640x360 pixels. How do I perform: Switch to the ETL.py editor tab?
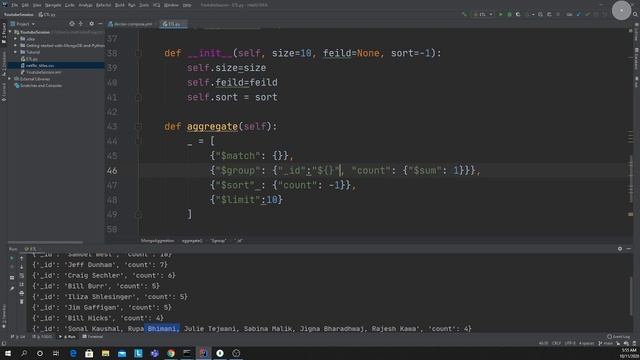(172, 24)
